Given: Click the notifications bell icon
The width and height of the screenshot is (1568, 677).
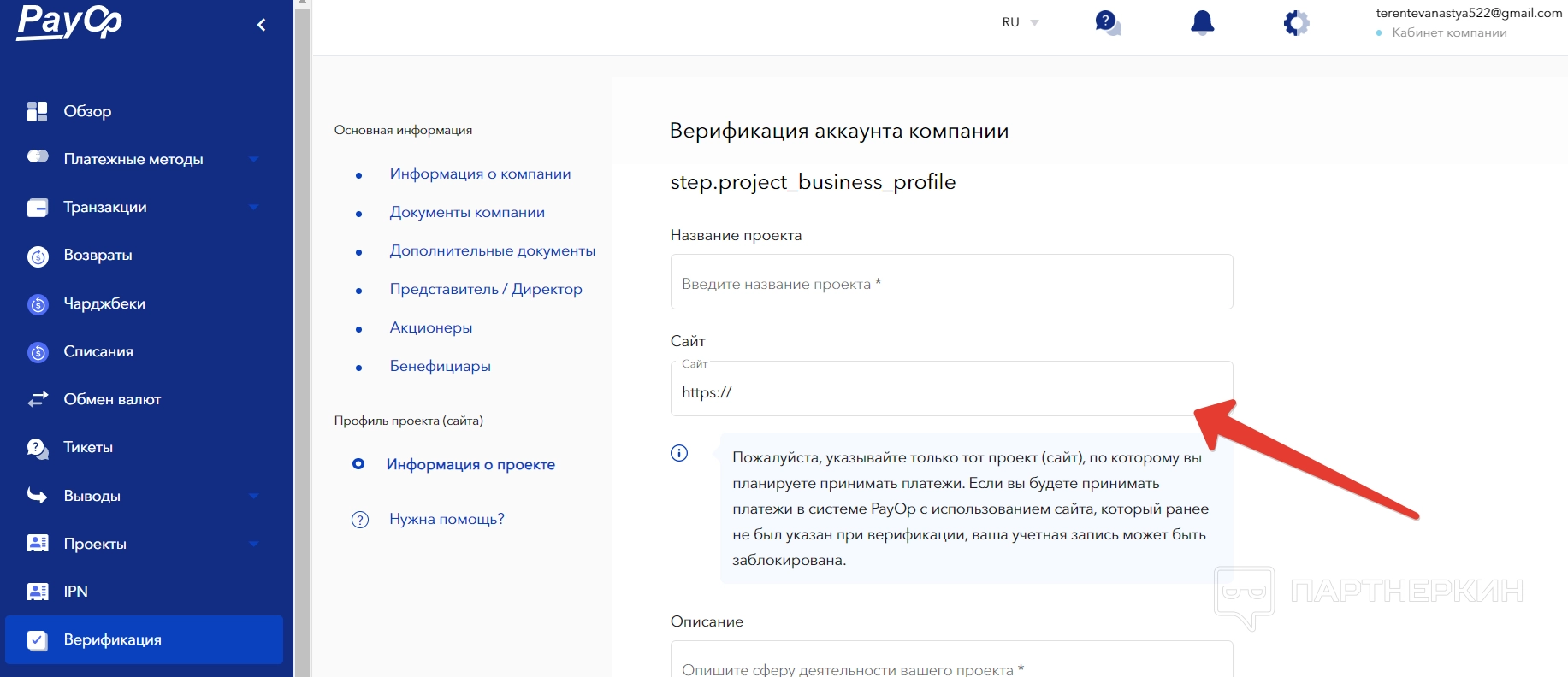Looking at the screenshot, I should (1202, 22).
